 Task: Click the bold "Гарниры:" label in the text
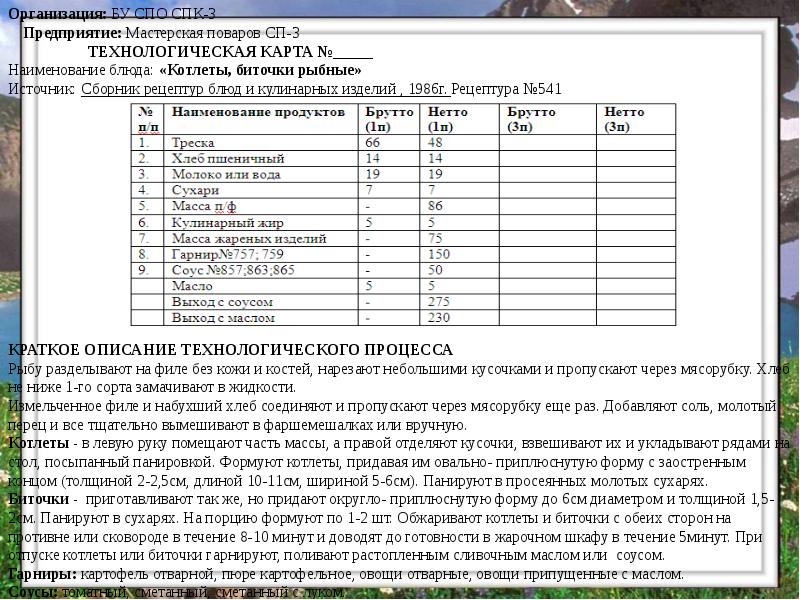(x=40, y=575)
